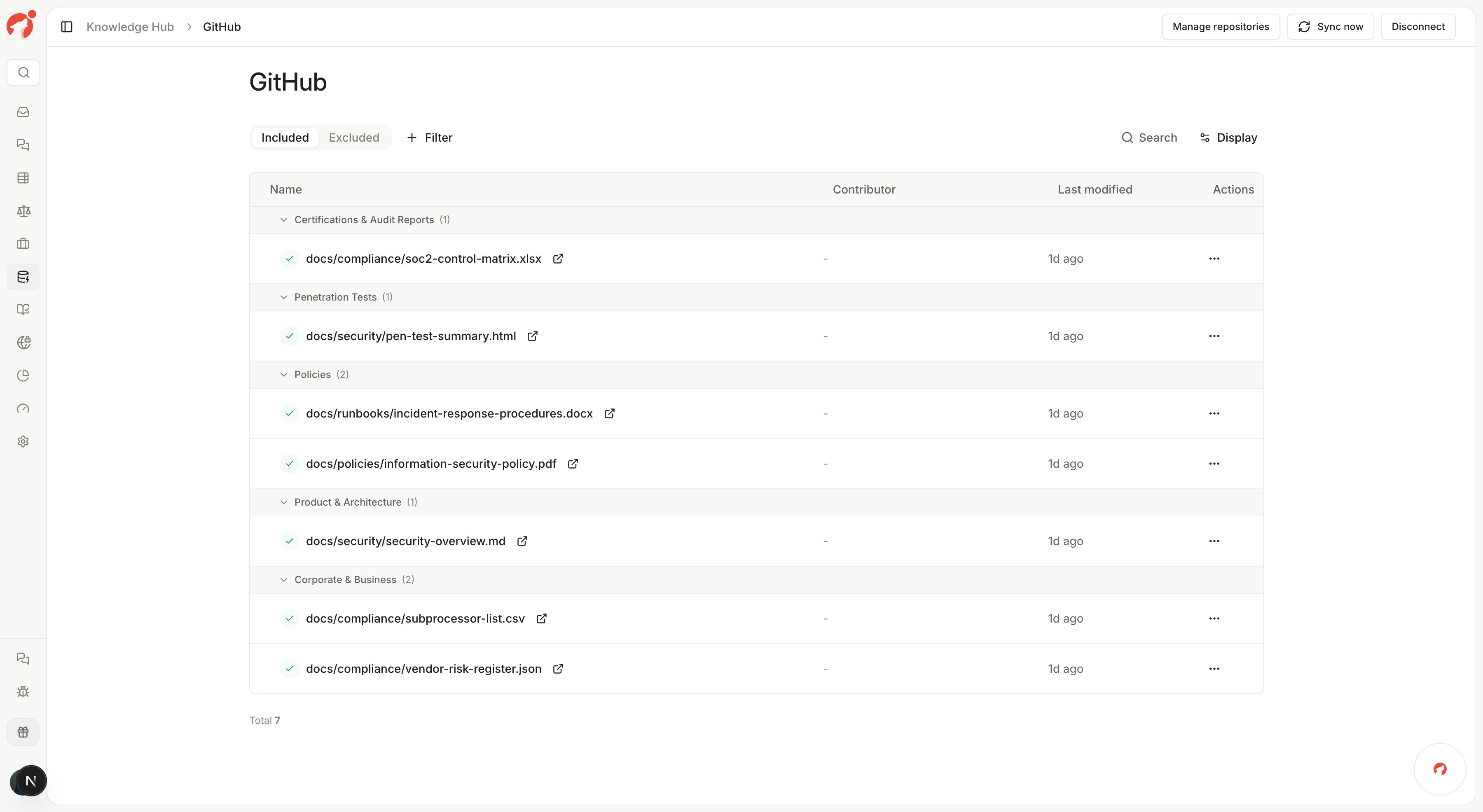Open actions menu for soc2-control-matrix.xlsx
This screenshot has height=812, width=1483.
1214,259
